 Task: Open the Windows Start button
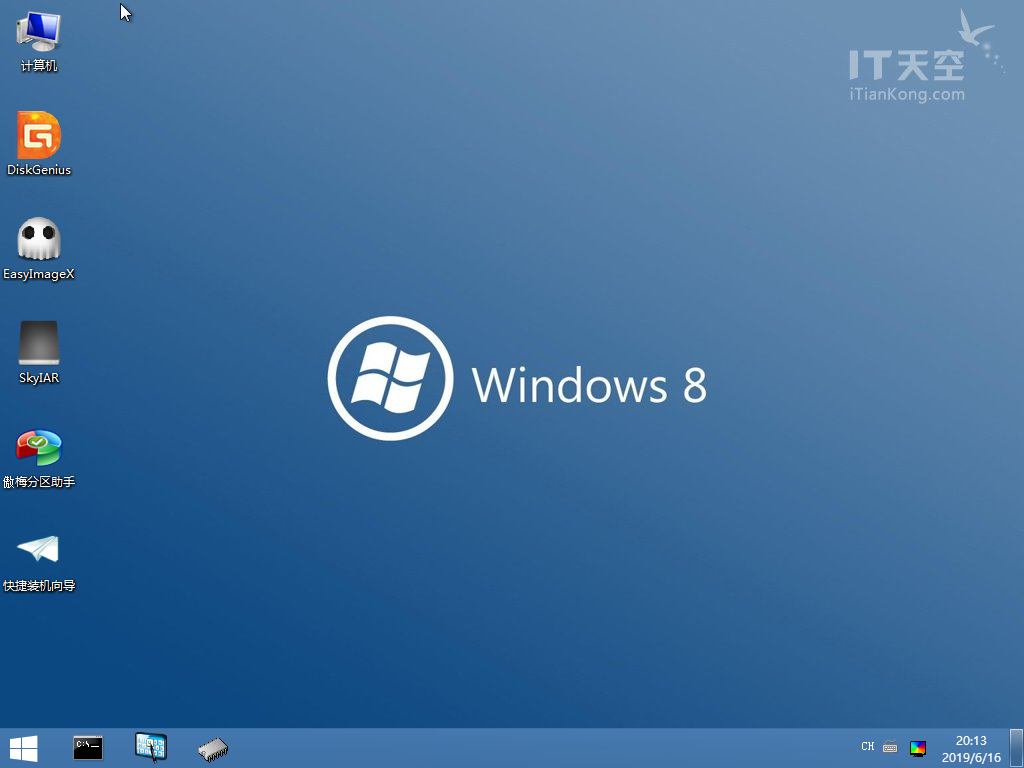coord(24,748)
